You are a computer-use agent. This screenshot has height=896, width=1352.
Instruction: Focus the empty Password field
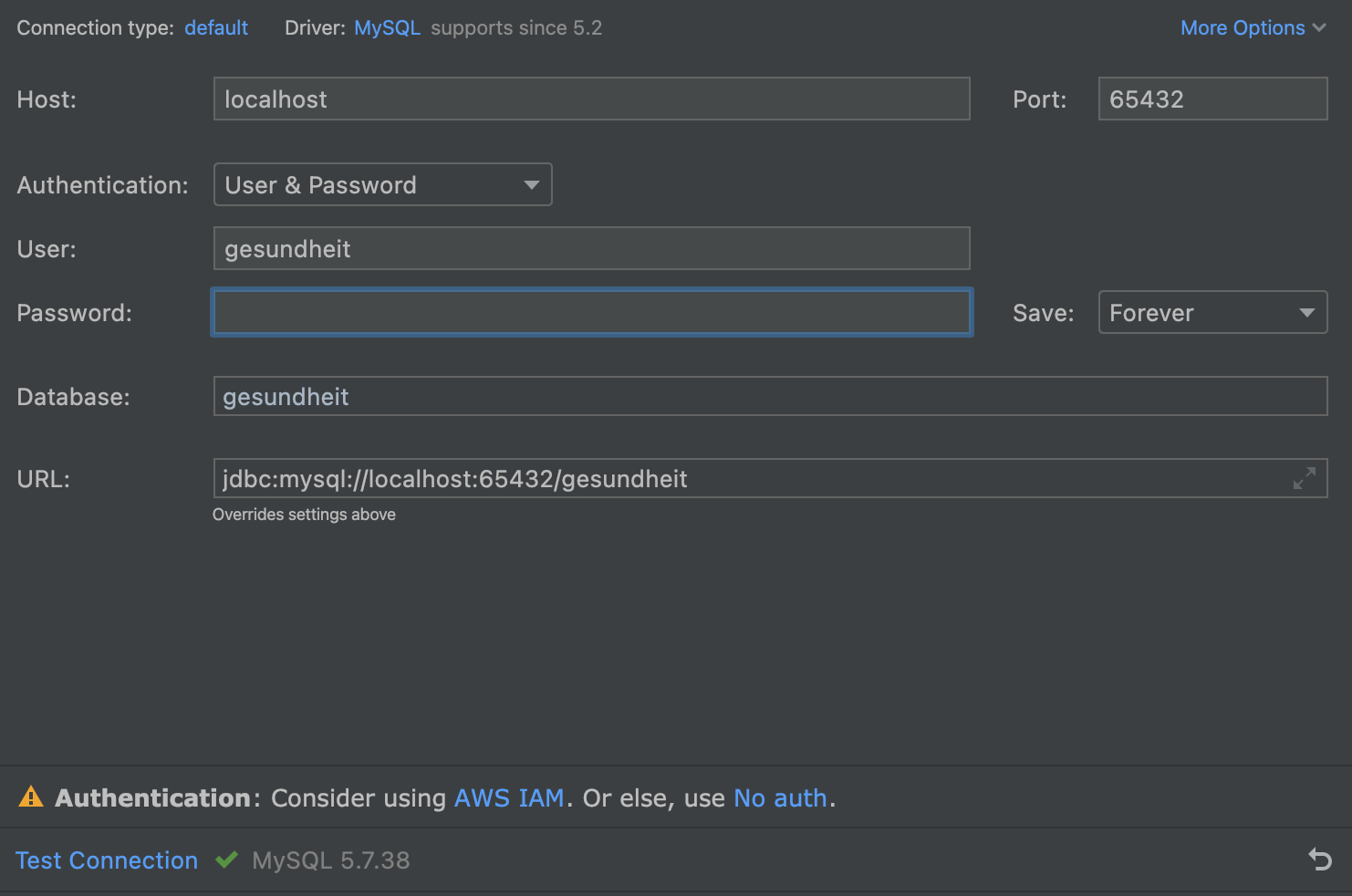click(591, 312)
